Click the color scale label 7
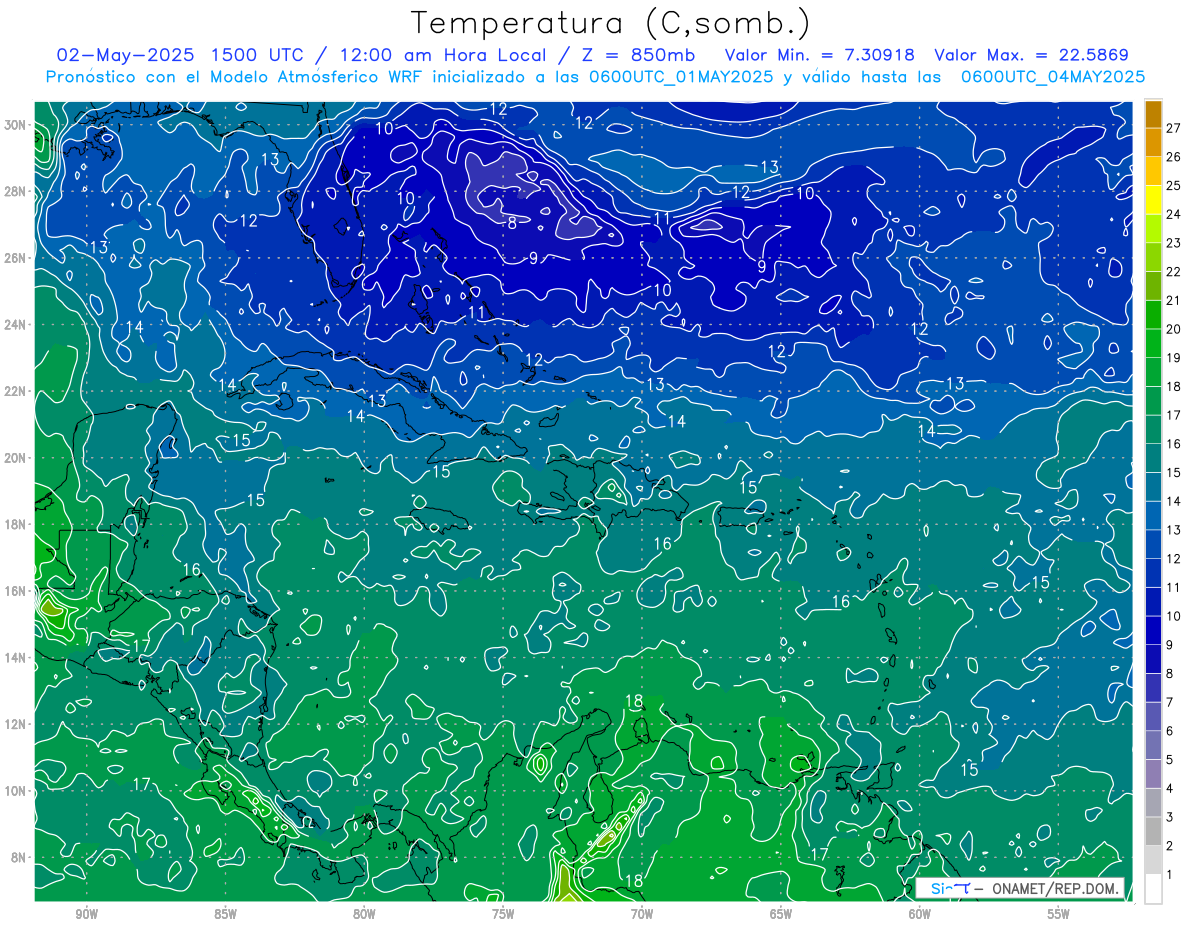The image size is (1200, 927). (x=1170, y=702)
